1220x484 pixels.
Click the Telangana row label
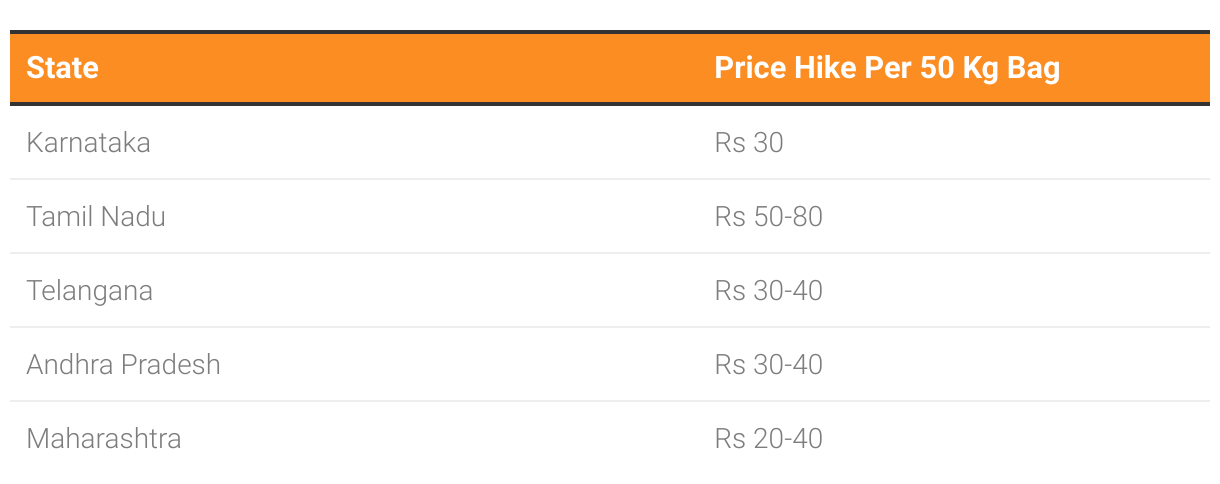tap(90, 291)
